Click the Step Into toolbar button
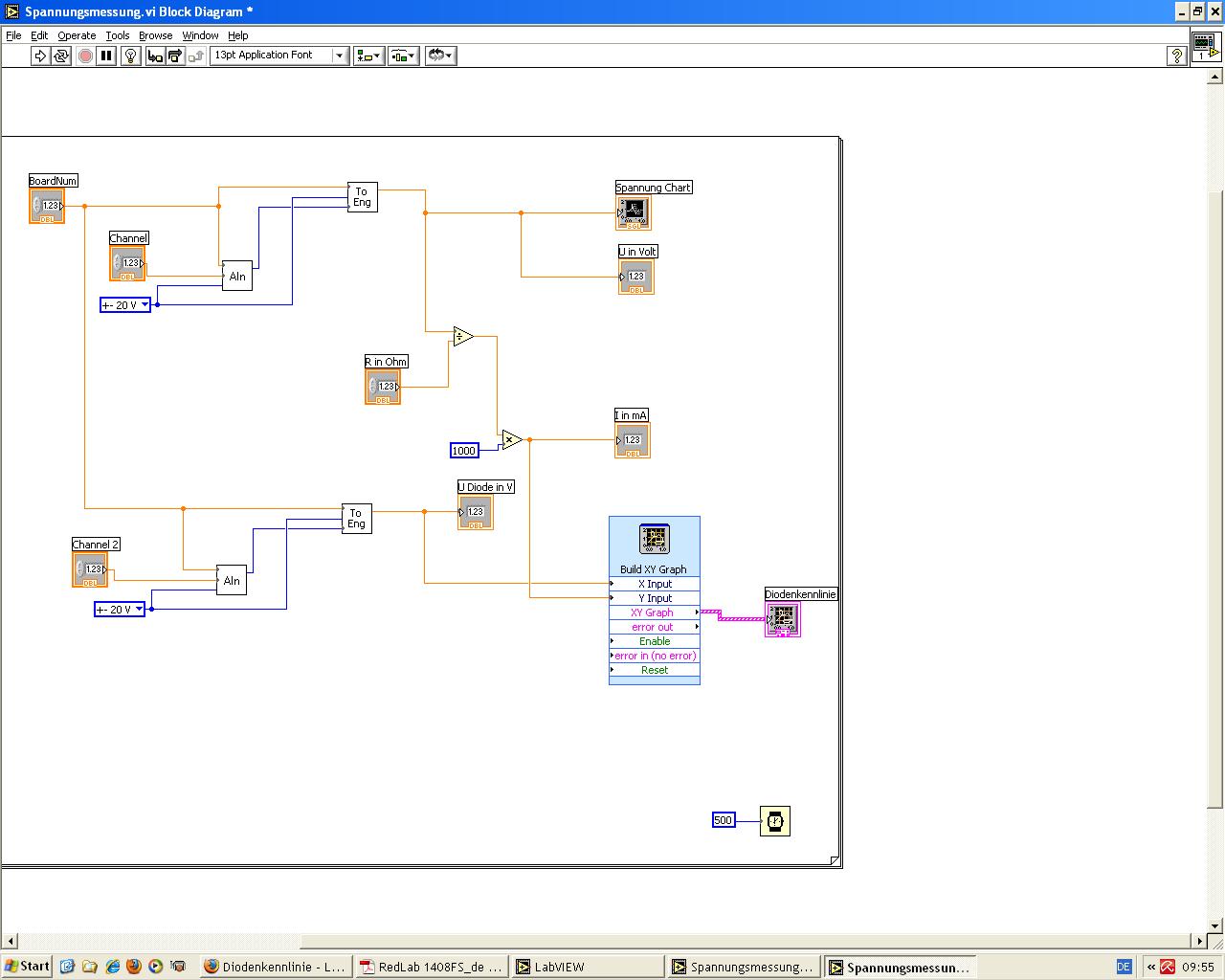This screenshot has width=1225, height=980. click(155, 56)
